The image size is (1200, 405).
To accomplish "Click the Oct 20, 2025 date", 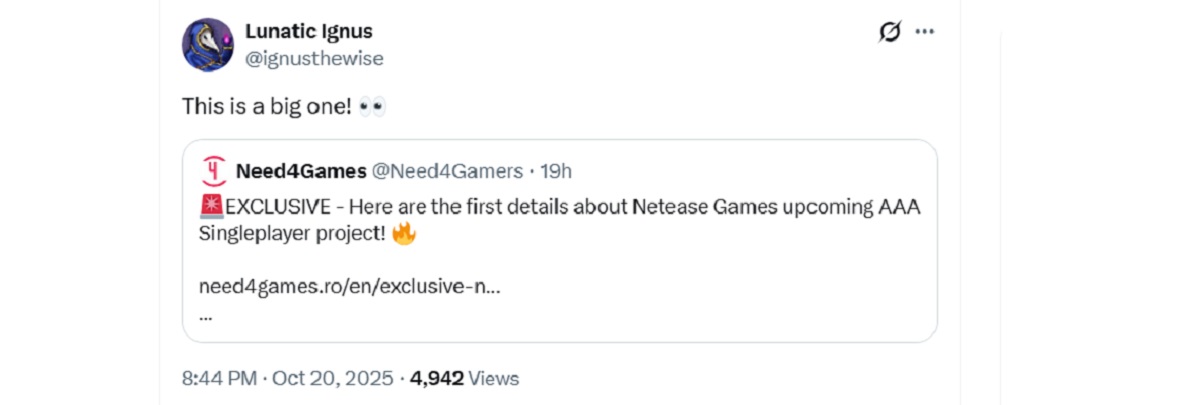I will tap(333, 378).
